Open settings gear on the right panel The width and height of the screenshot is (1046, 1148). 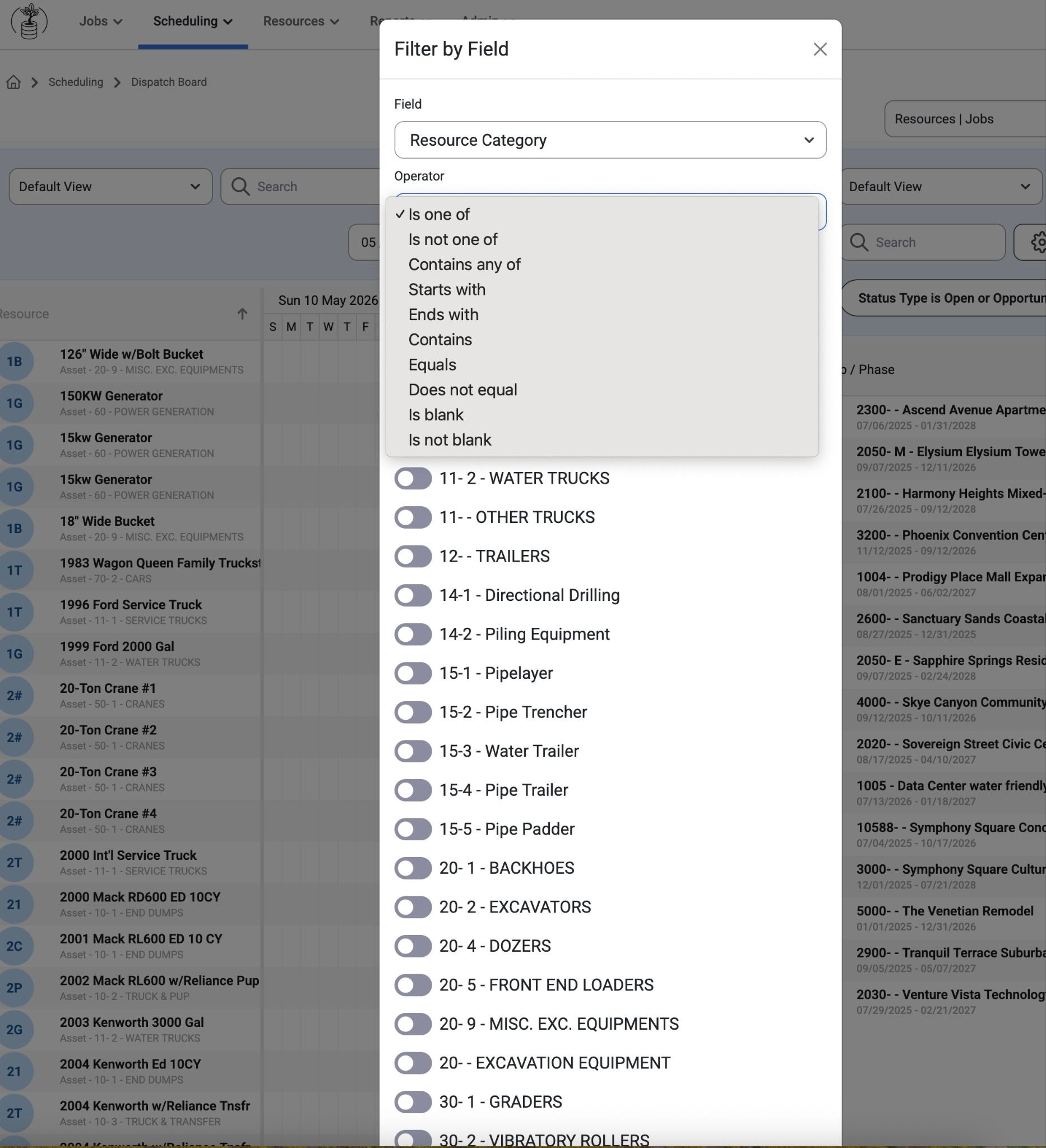[1040, 243]
